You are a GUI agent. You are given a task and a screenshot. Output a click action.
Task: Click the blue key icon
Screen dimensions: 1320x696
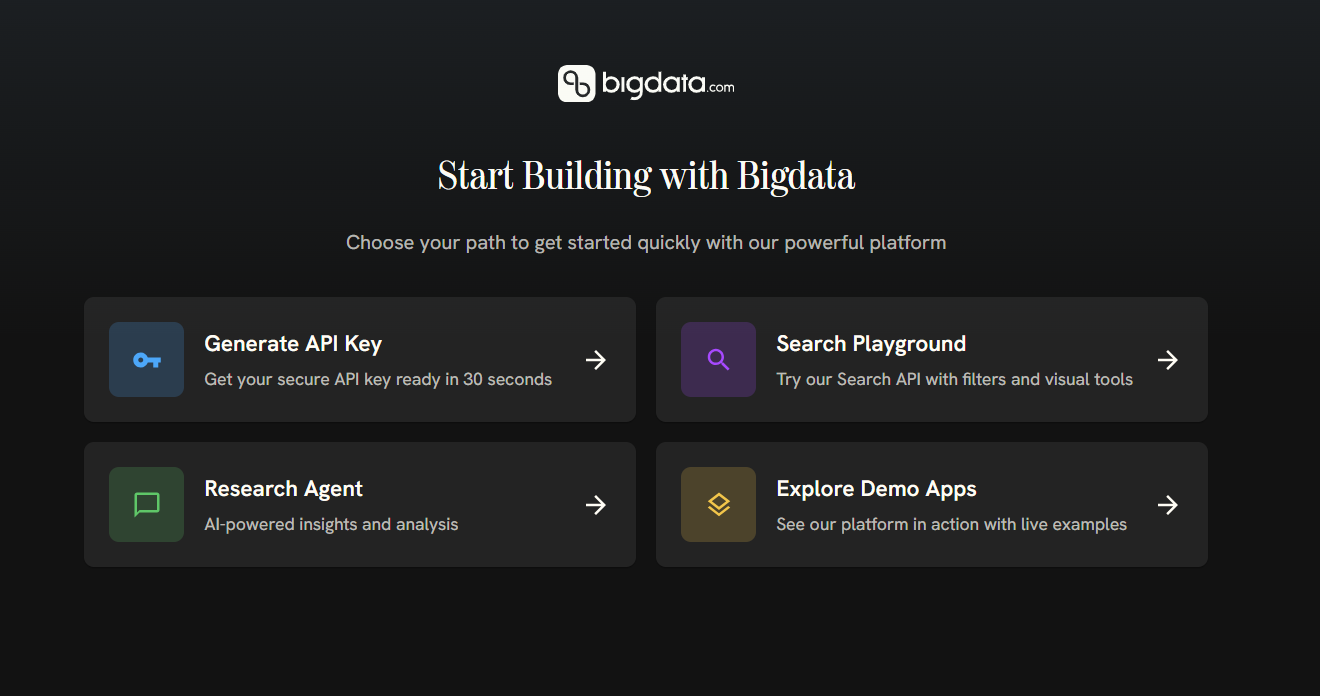pyautogui.click(x=146, y=360)
